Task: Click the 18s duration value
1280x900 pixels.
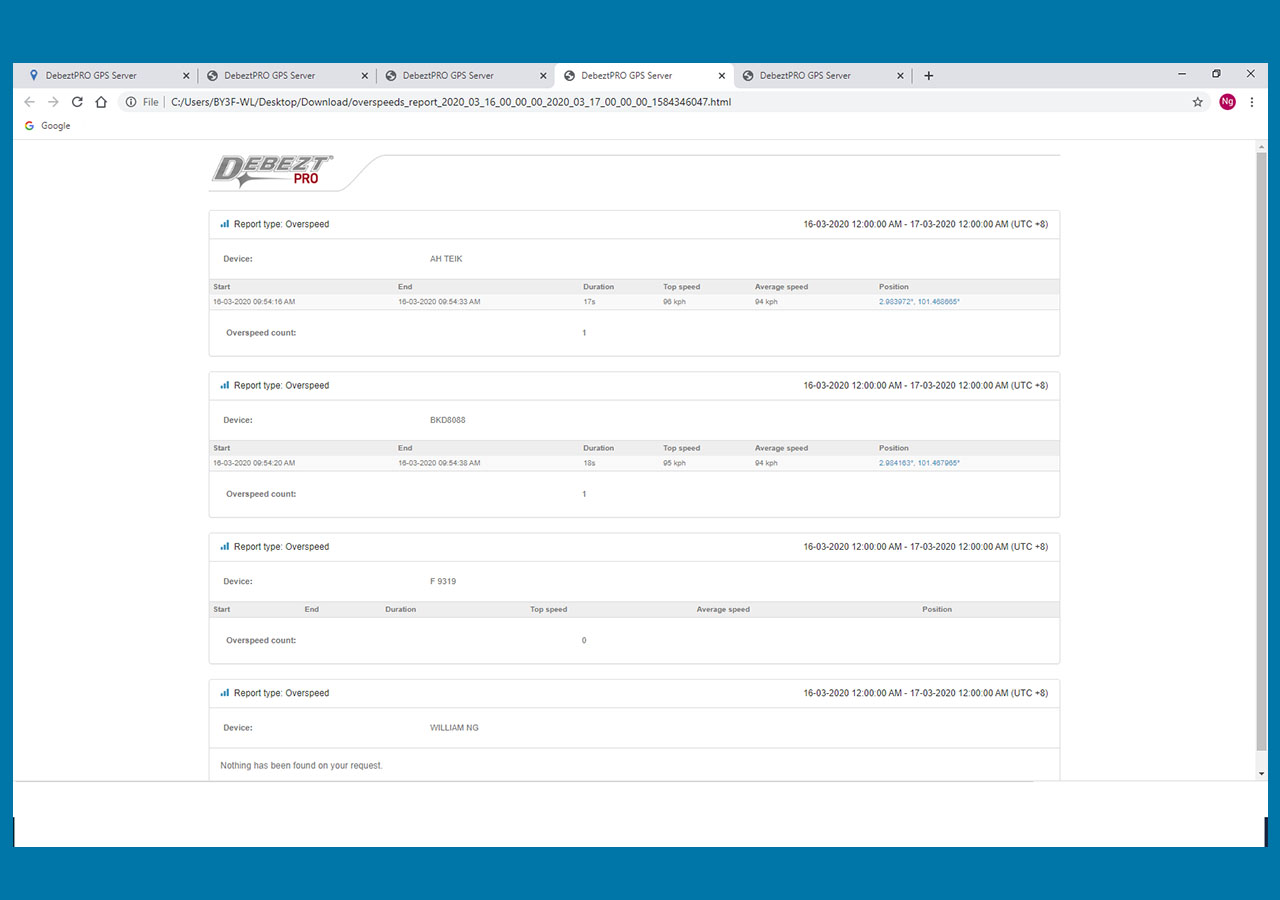Action: tap(589, 463)
